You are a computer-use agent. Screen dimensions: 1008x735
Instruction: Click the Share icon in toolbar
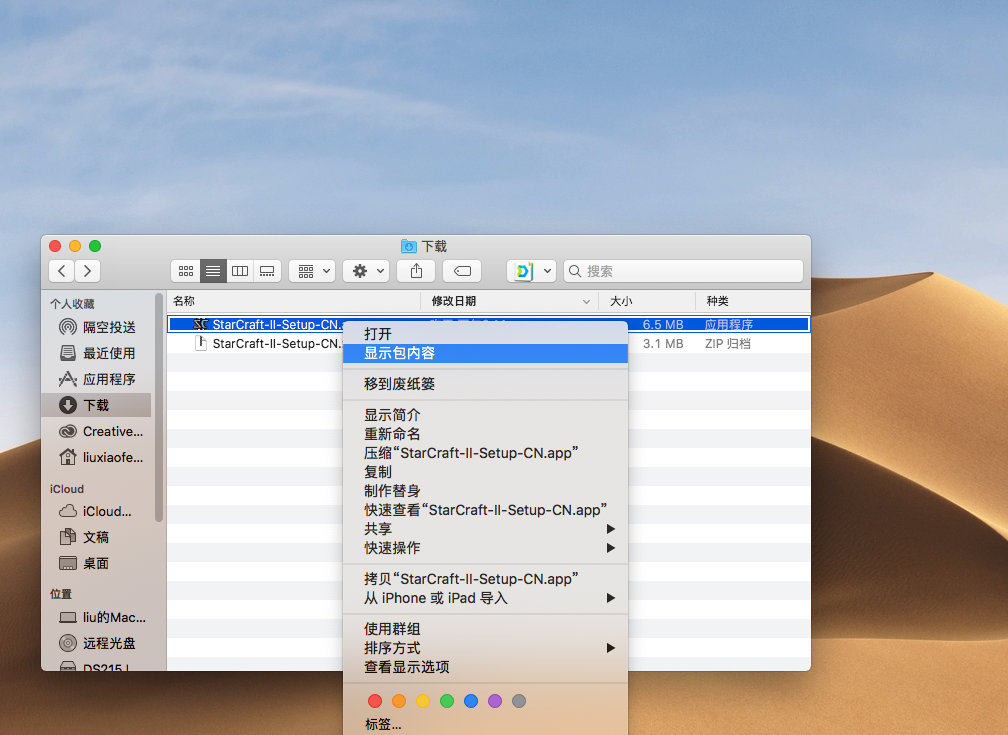[x=416, y=271]
